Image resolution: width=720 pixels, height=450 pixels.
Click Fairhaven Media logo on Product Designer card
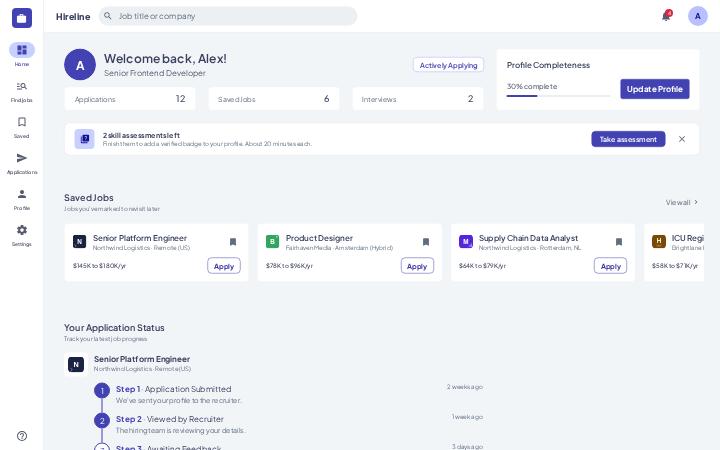click(272, 242)
